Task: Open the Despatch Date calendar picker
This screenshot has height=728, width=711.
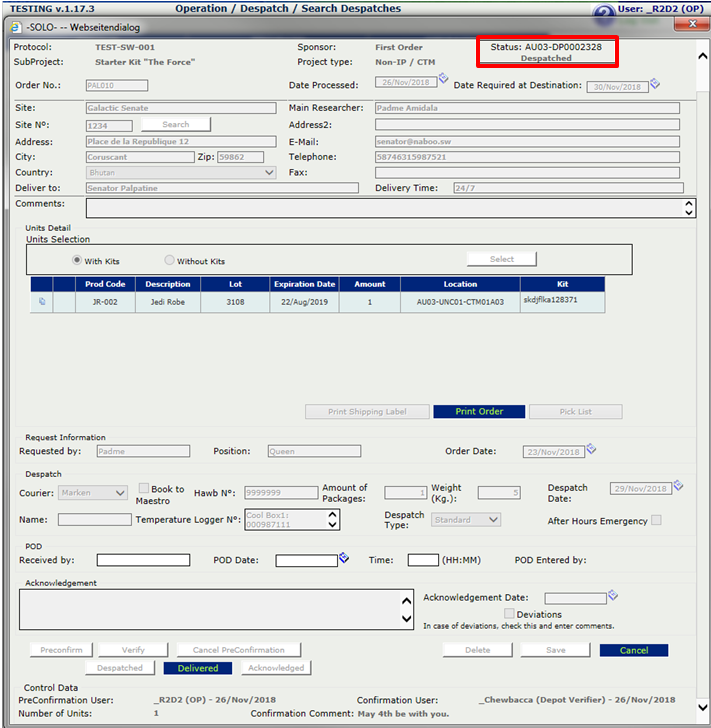Action: [x=678, y=486]
